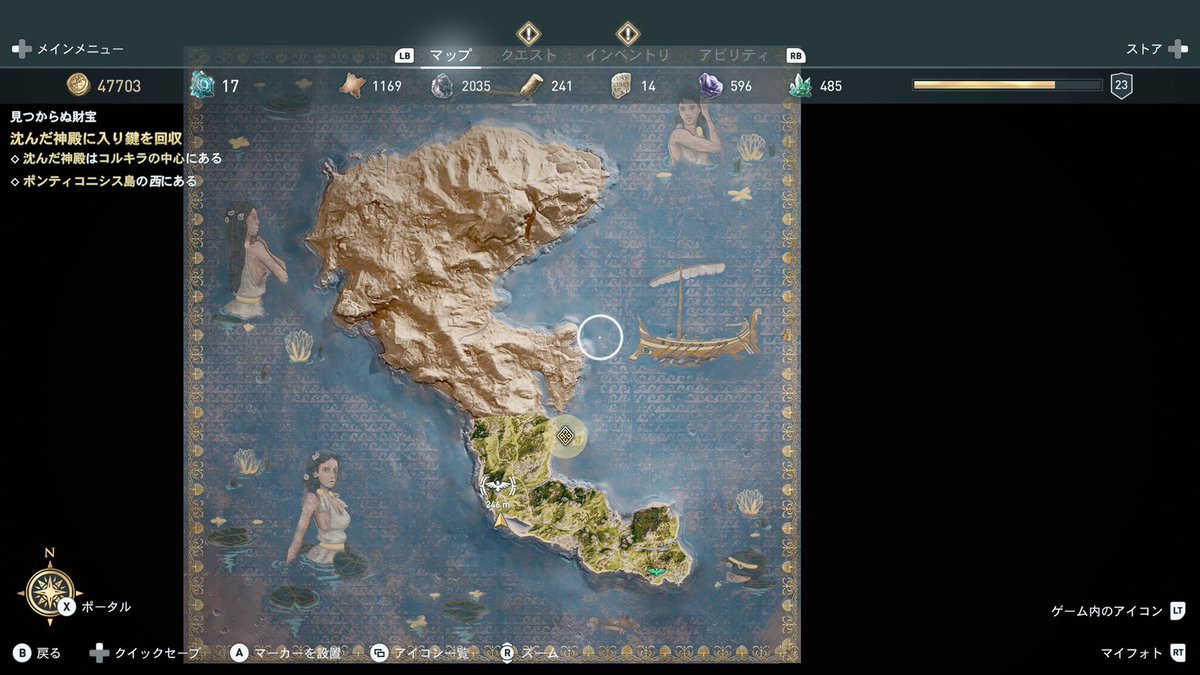Select the quest title 見つからぬ財宝
Image resolution: width=1200 pixels, height=675 pixels.
[x=52, y=117]
